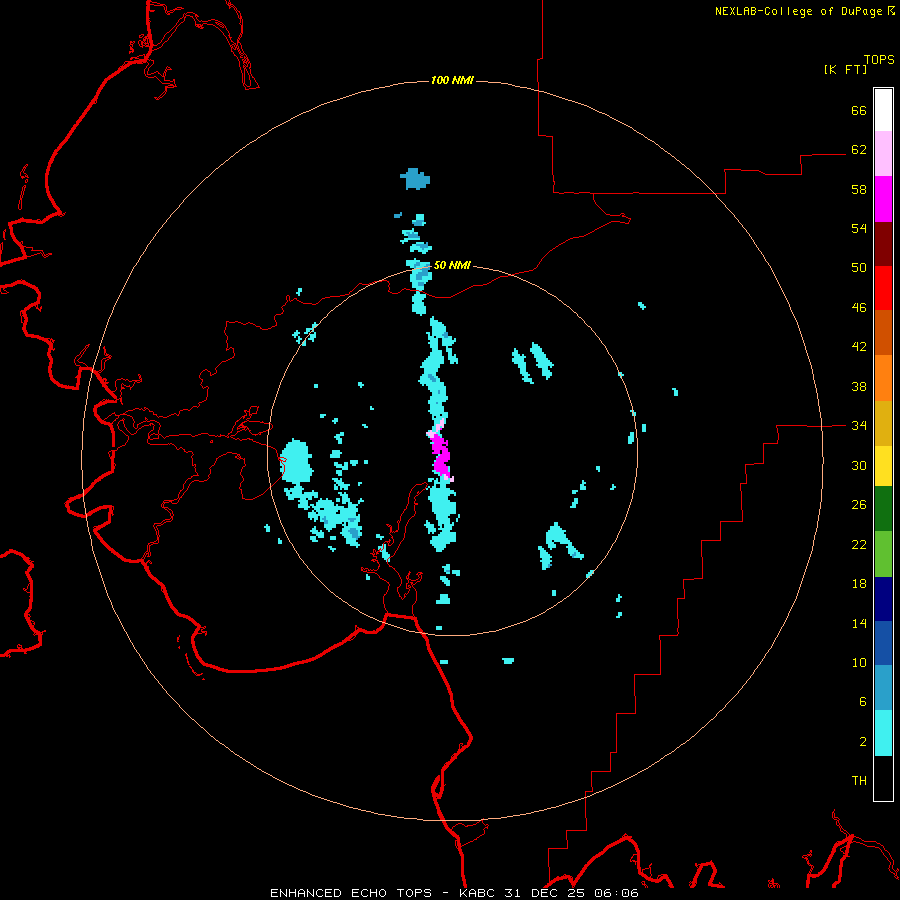Click the black TH swatch at the scale bottom

tap(883, 778)
